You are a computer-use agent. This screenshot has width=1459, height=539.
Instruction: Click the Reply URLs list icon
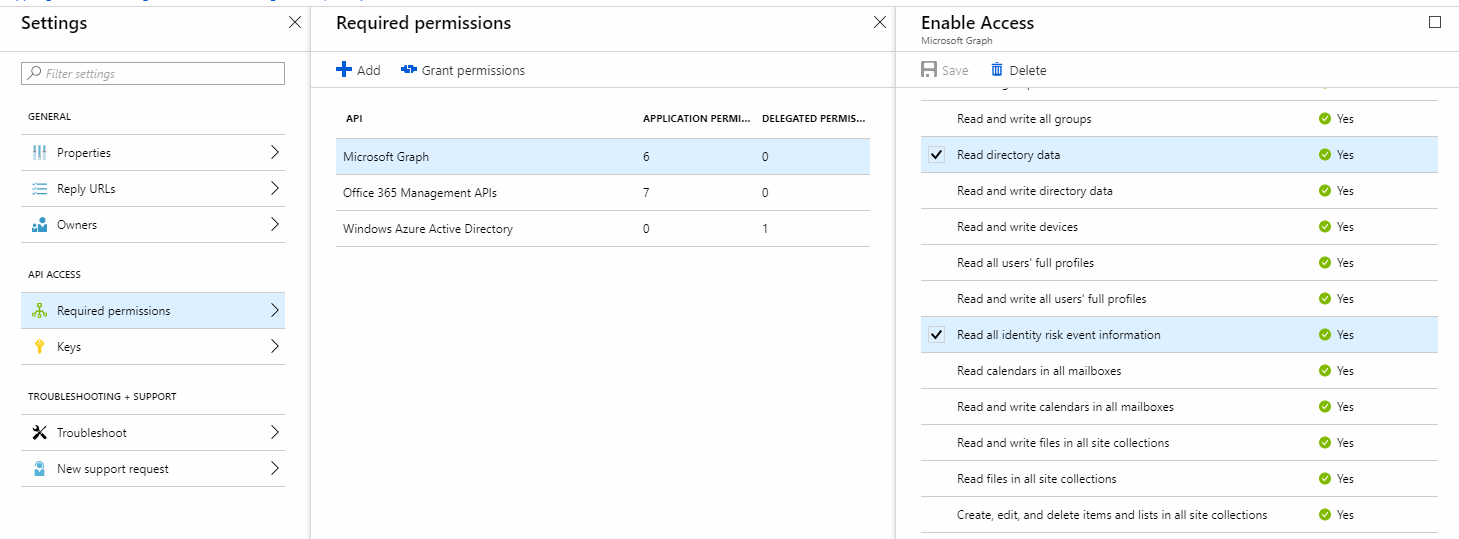tap(40, 189)
